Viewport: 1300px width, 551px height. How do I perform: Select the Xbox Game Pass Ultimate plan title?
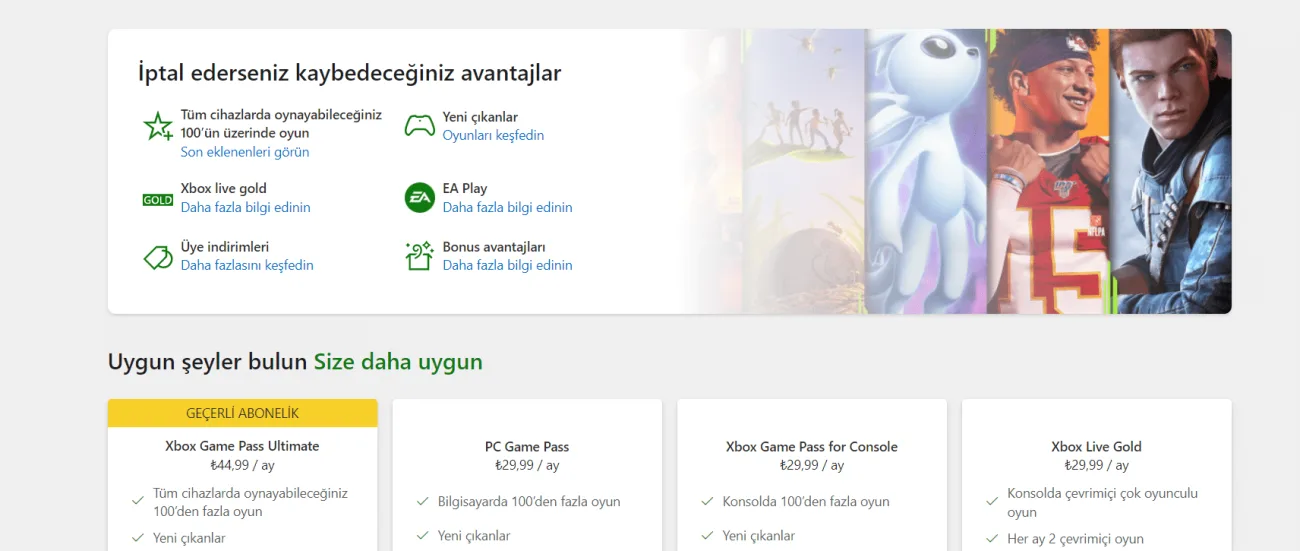click(x=242, y=446)
